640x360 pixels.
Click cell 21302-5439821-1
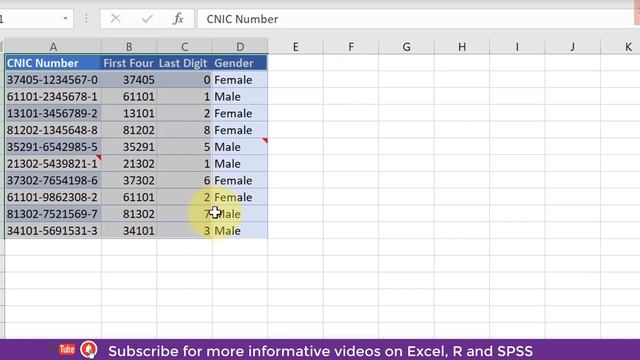point(53,163)
